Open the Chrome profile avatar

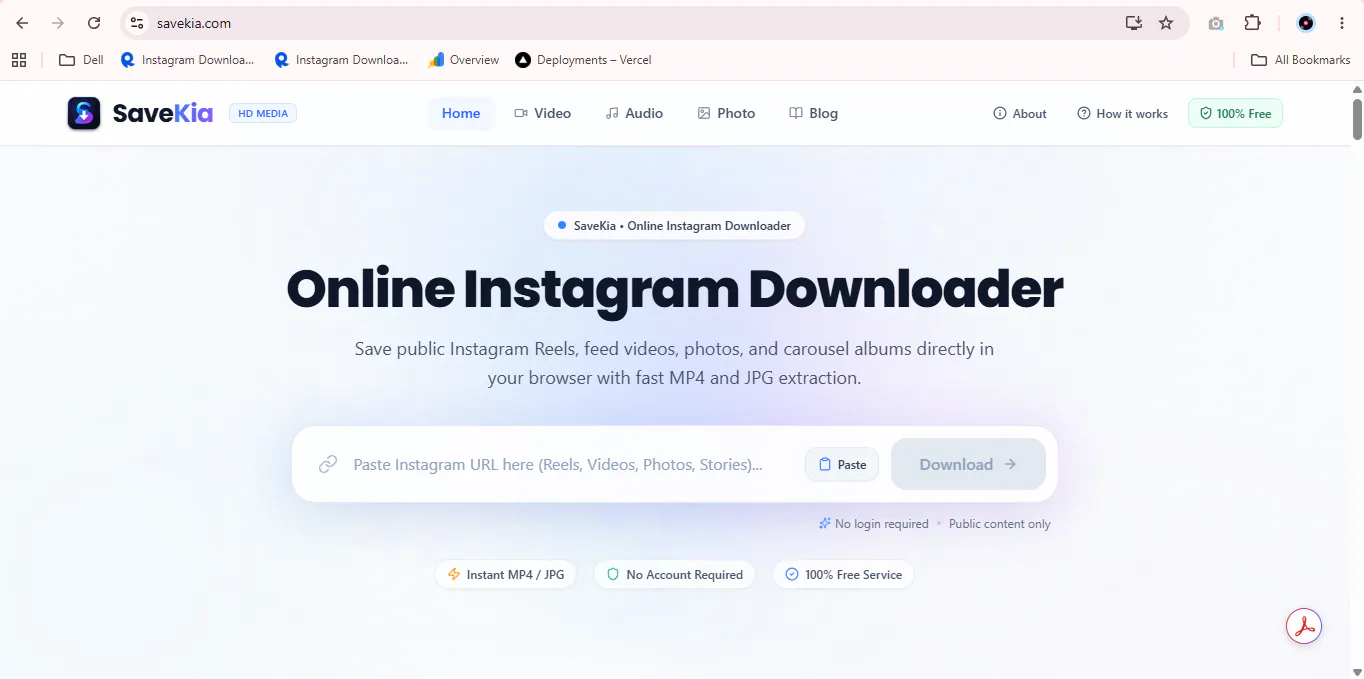point(1306,23)
